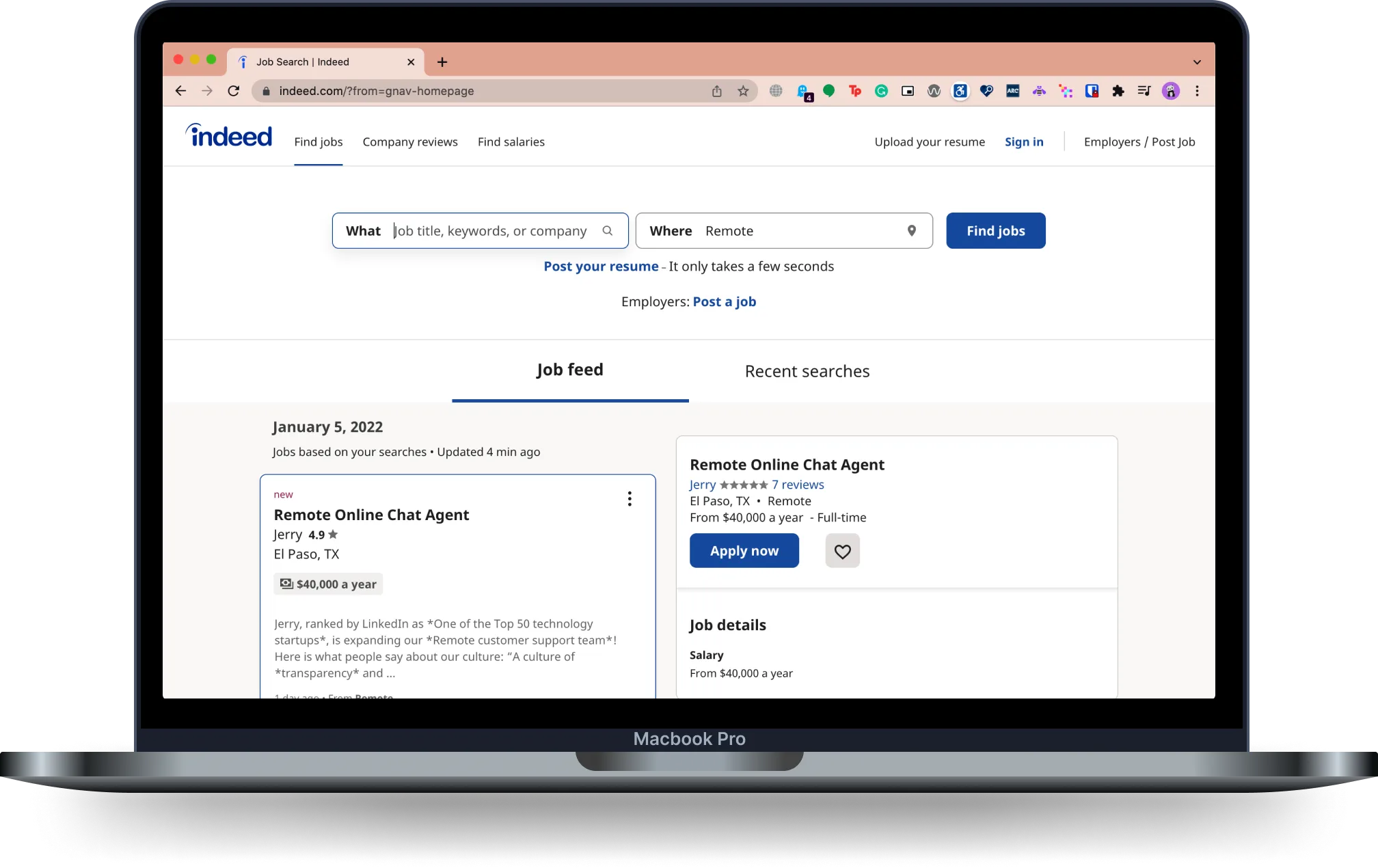Click the January 5, 2022 heading
Screen dimensions: 1378x868
pyautogui.click(x=327, y=427)
